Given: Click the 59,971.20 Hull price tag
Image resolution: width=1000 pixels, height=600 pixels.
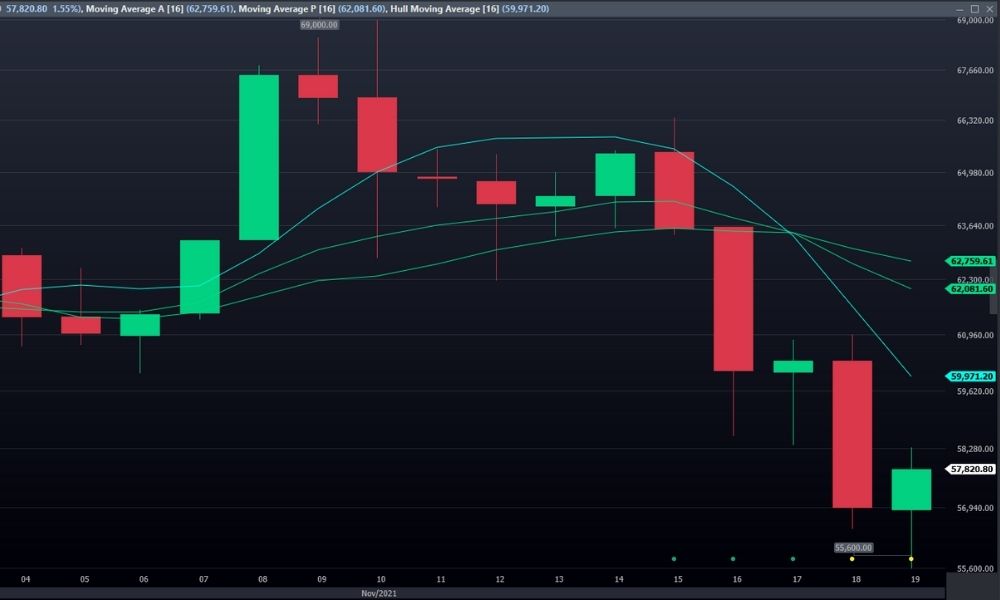Looking at the screenshot, I should 970,376.
